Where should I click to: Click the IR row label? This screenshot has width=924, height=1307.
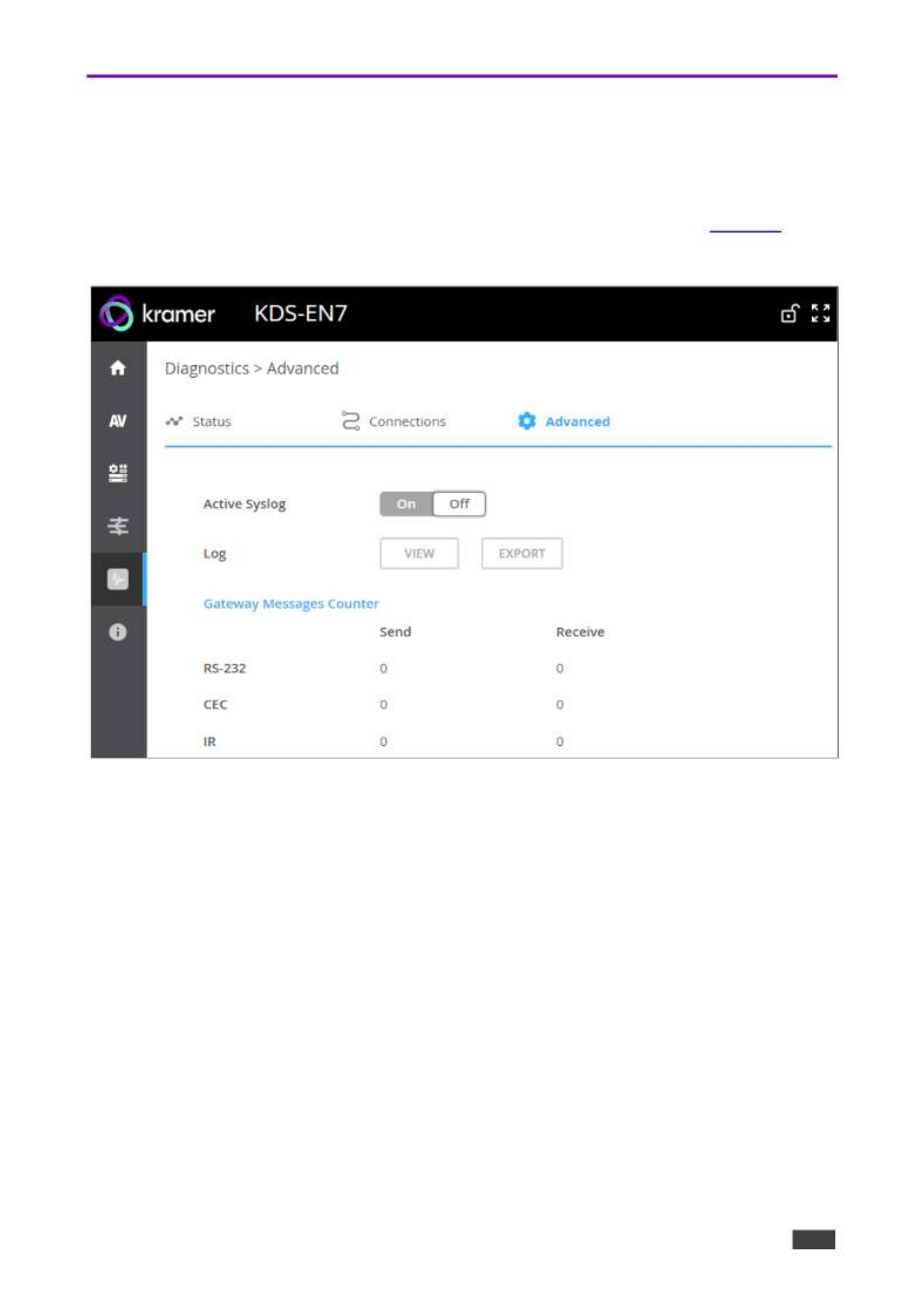[x=210, y=741]
